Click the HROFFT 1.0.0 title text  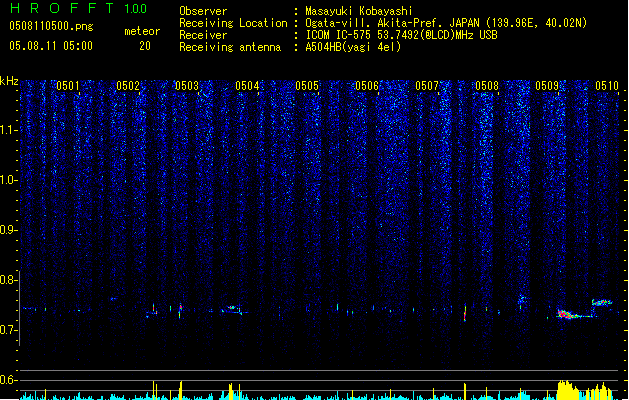pyautogui.click(x=79, y=8)
